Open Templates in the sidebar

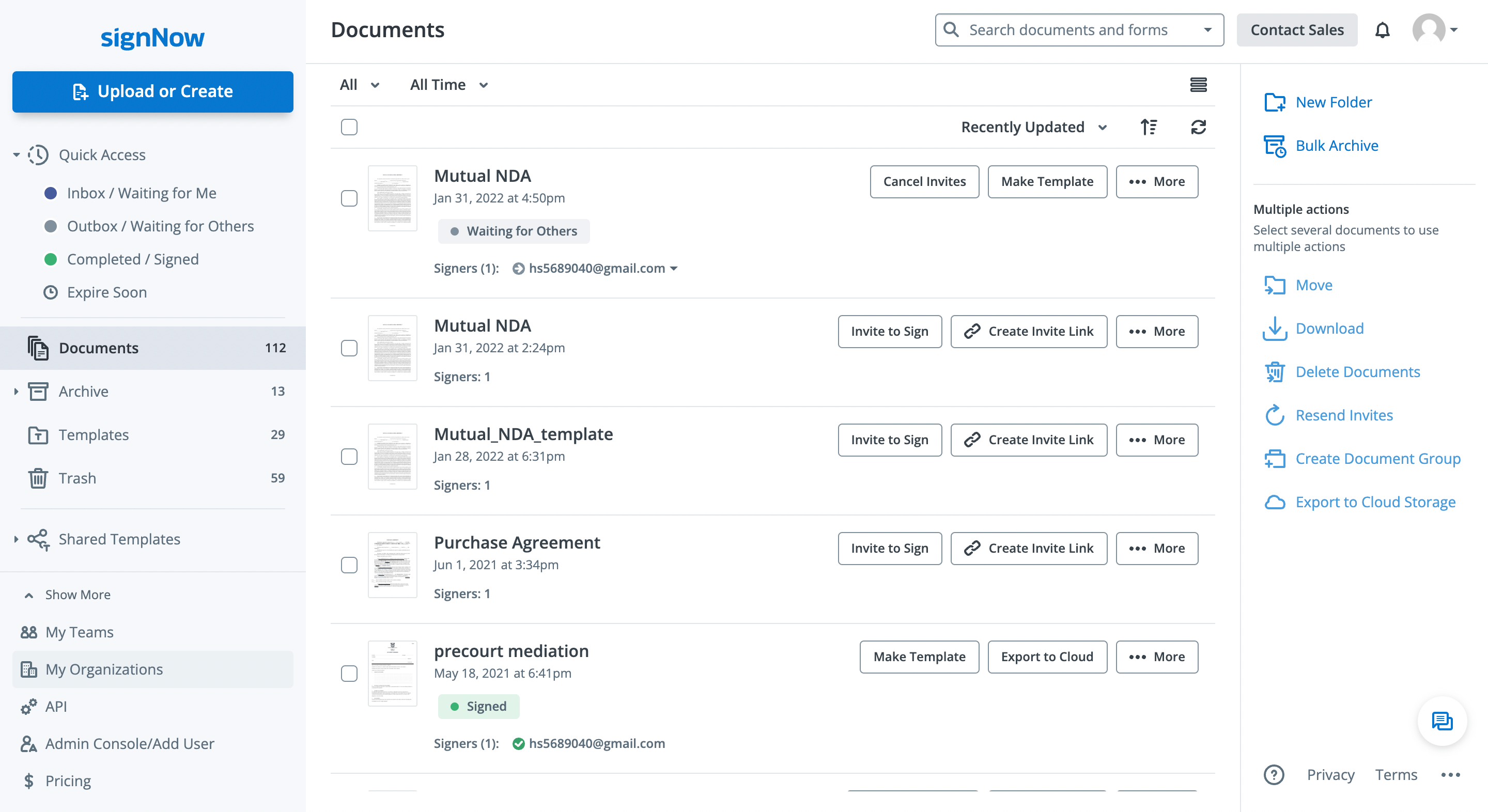click(x=94, y=435)
